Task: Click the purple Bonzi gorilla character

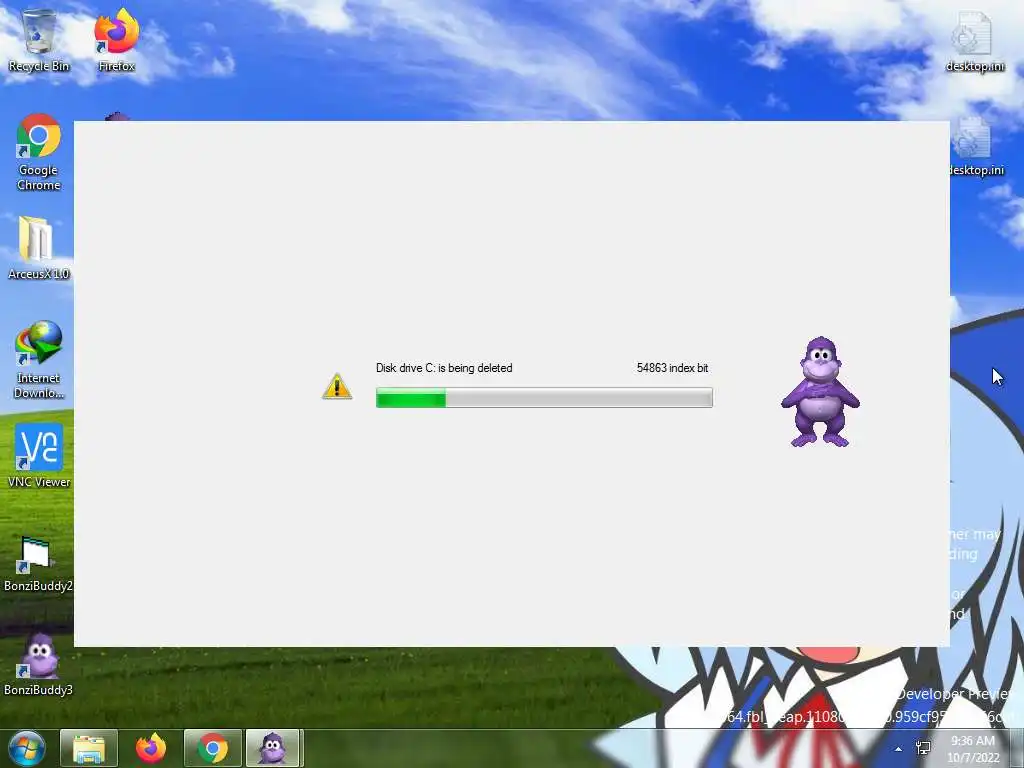Action: [820, 392]
